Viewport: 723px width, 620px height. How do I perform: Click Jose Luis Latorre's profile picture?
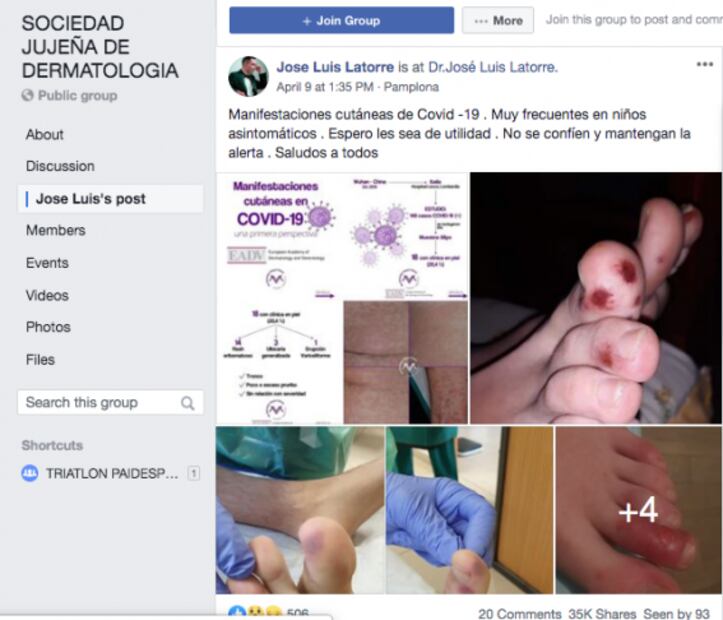coord(248,76)
